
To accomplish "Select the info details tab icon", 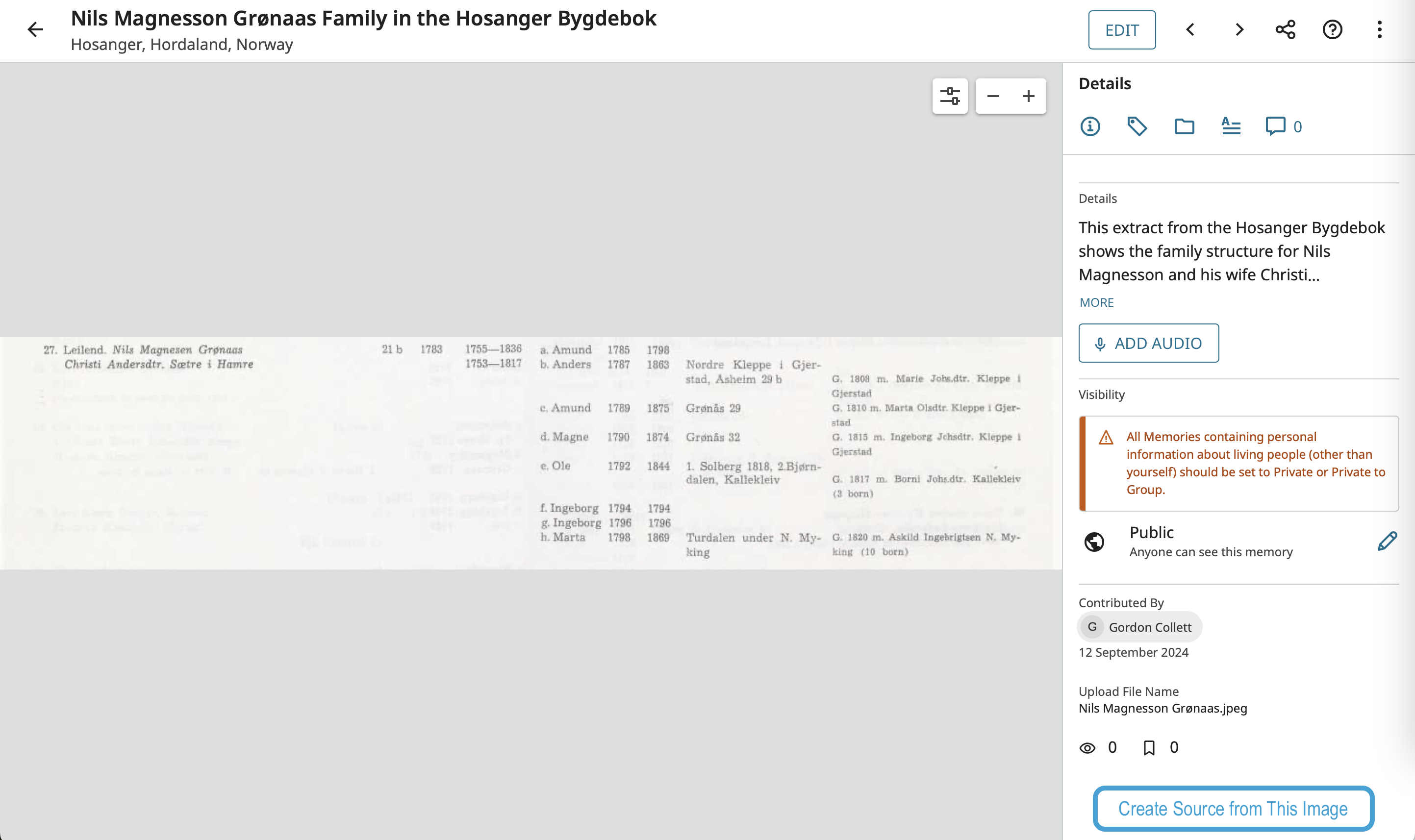I will click(x=1090, y=126).
